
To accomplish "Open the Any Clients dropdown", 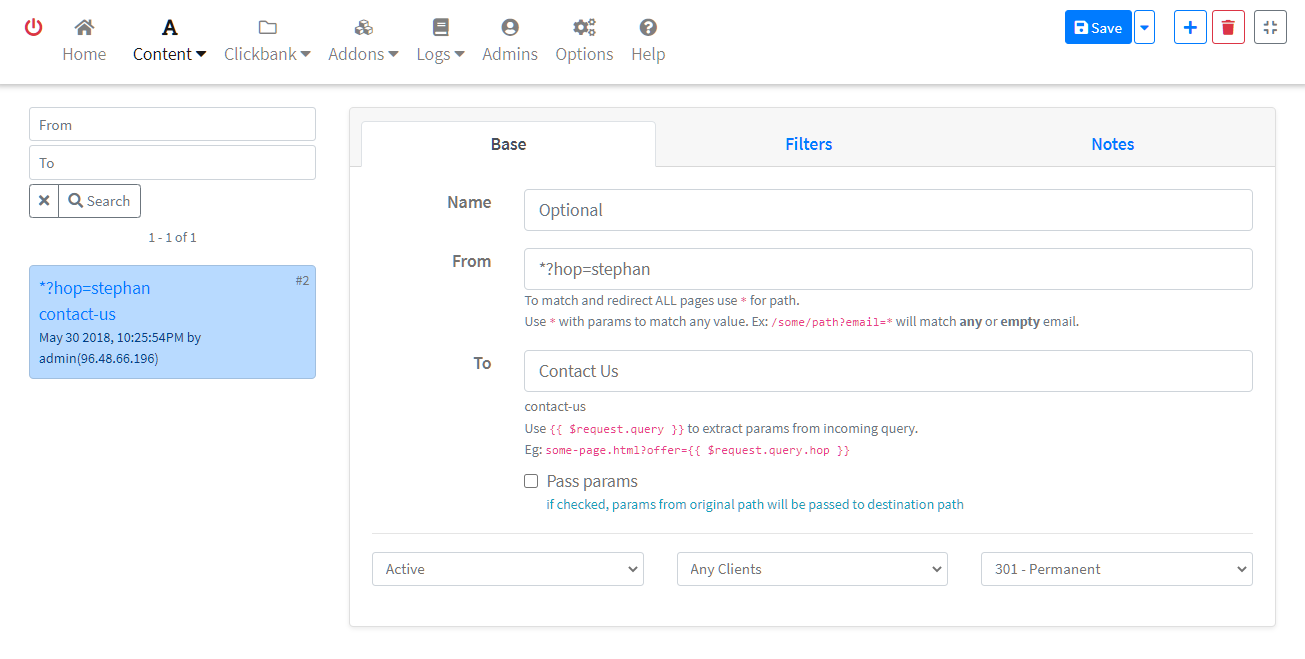I will (812, 569).
